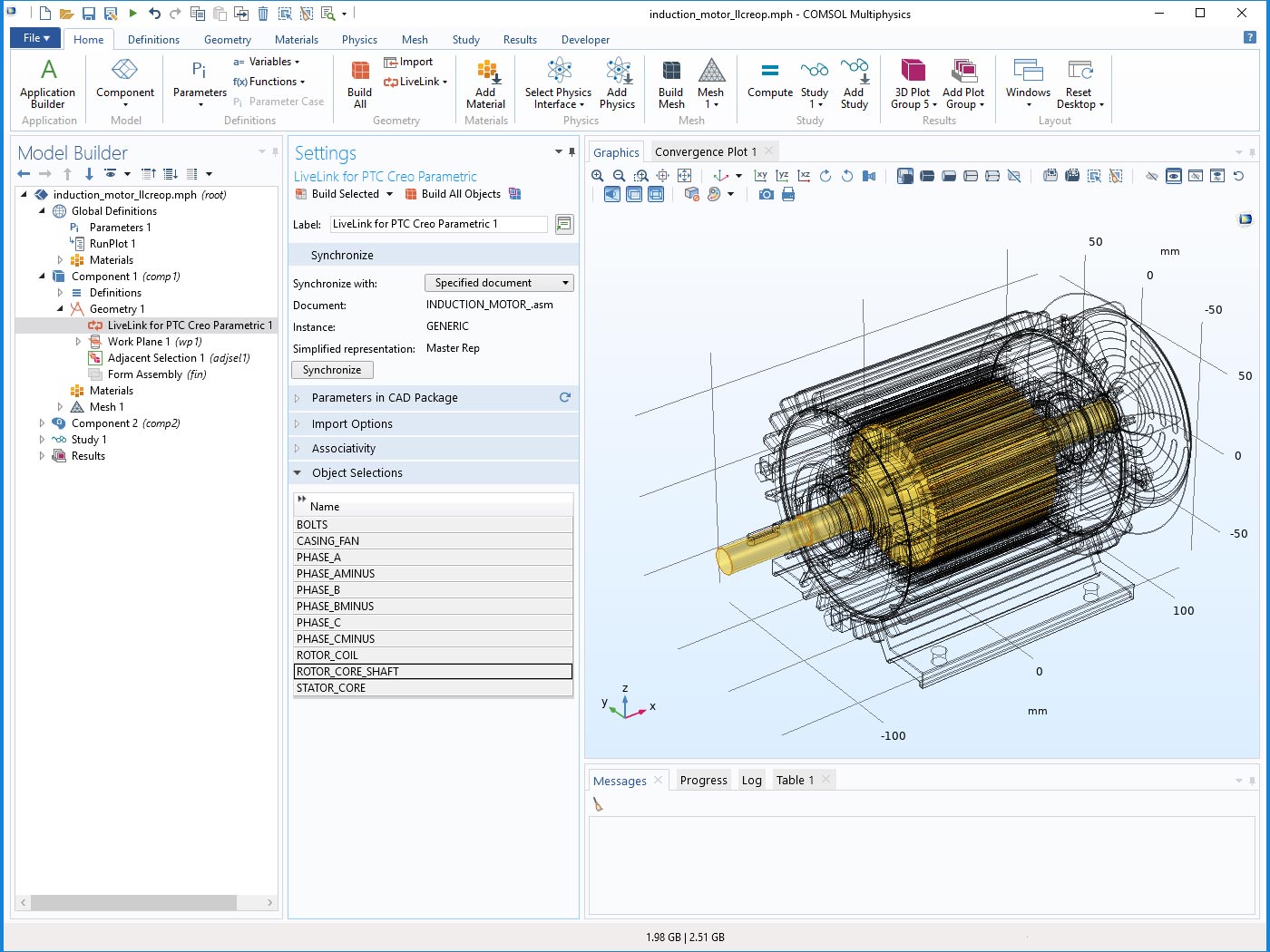Screen dimensions: 1270x952
Task: Expand Component 2 in Model Builder tree
Action: coord(42,423)
